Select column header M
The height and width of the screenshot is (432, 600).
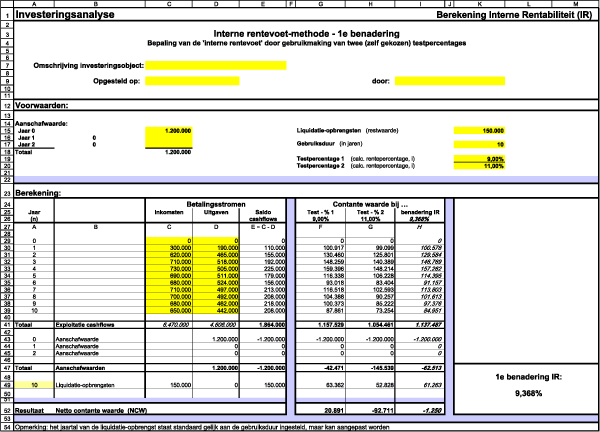pyautogui.click(x=576, y=4)
